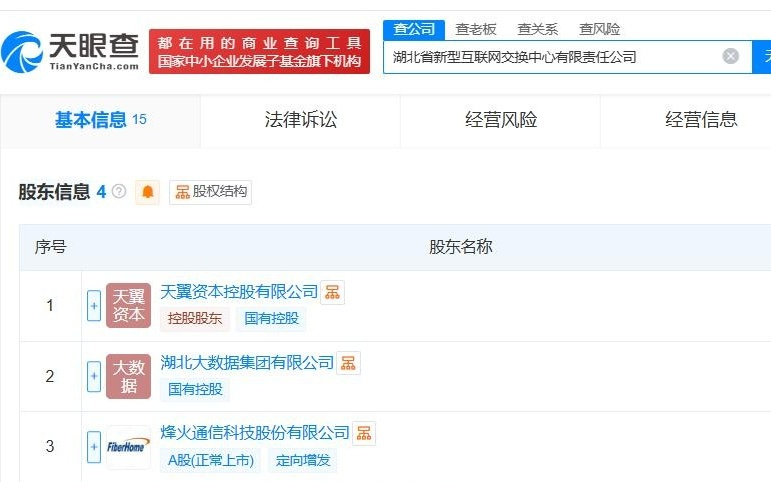Select the 大数据 company logo thumbnail
The image size is (771, 482).
pos(128,376)
